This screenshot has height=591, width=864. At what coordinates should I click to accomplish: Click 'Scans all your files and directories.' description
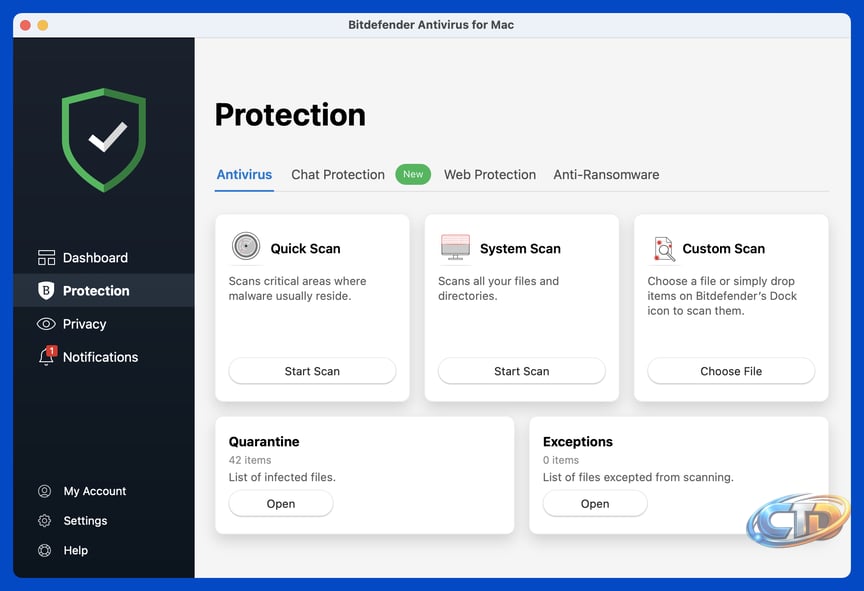[x=498, y=288]
